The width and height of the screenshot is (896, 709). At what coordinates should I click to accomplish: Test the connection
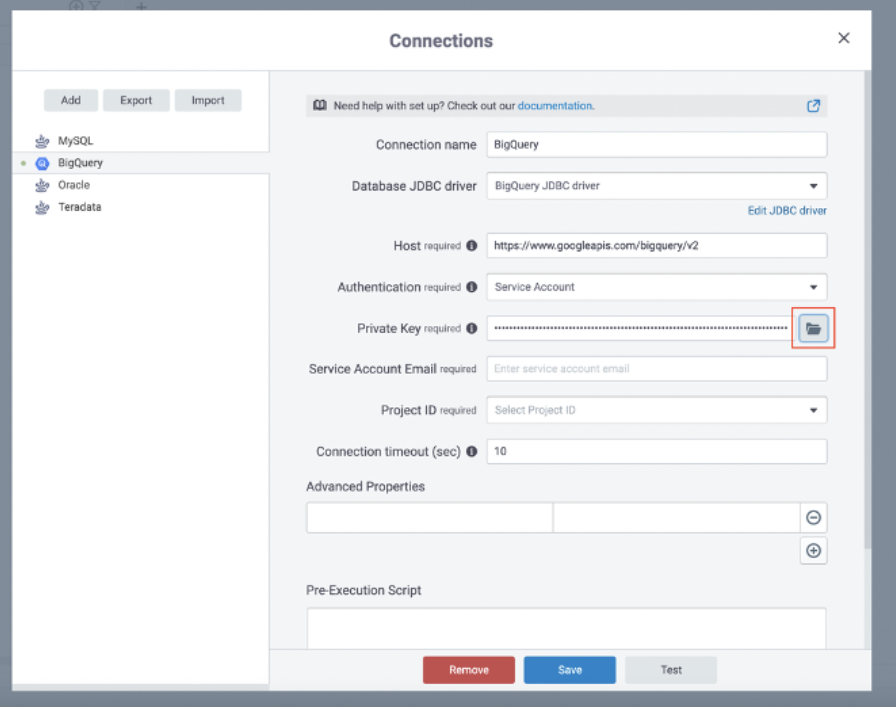click(x=671, y=670)
